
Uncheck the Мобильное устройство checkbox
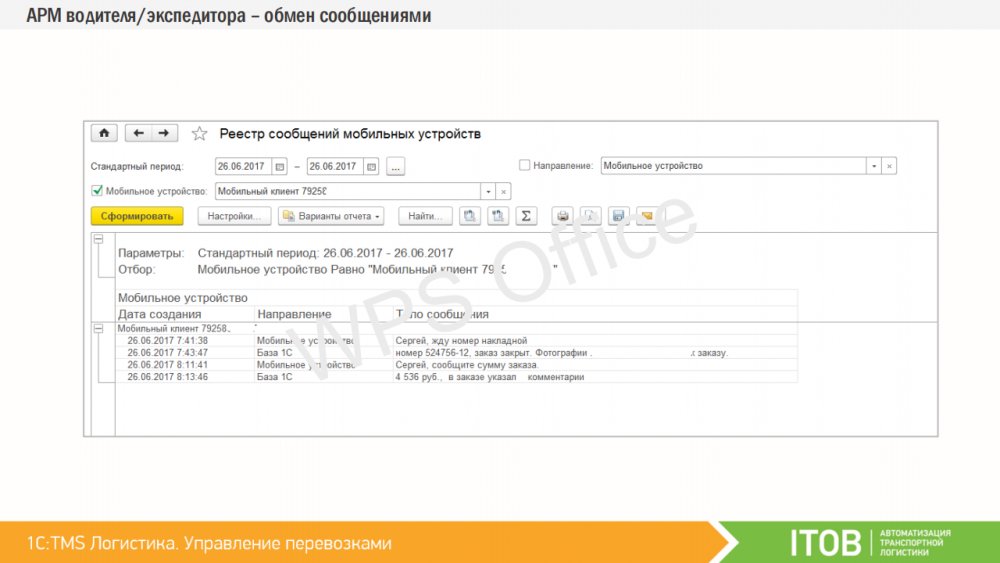[97, 191]
